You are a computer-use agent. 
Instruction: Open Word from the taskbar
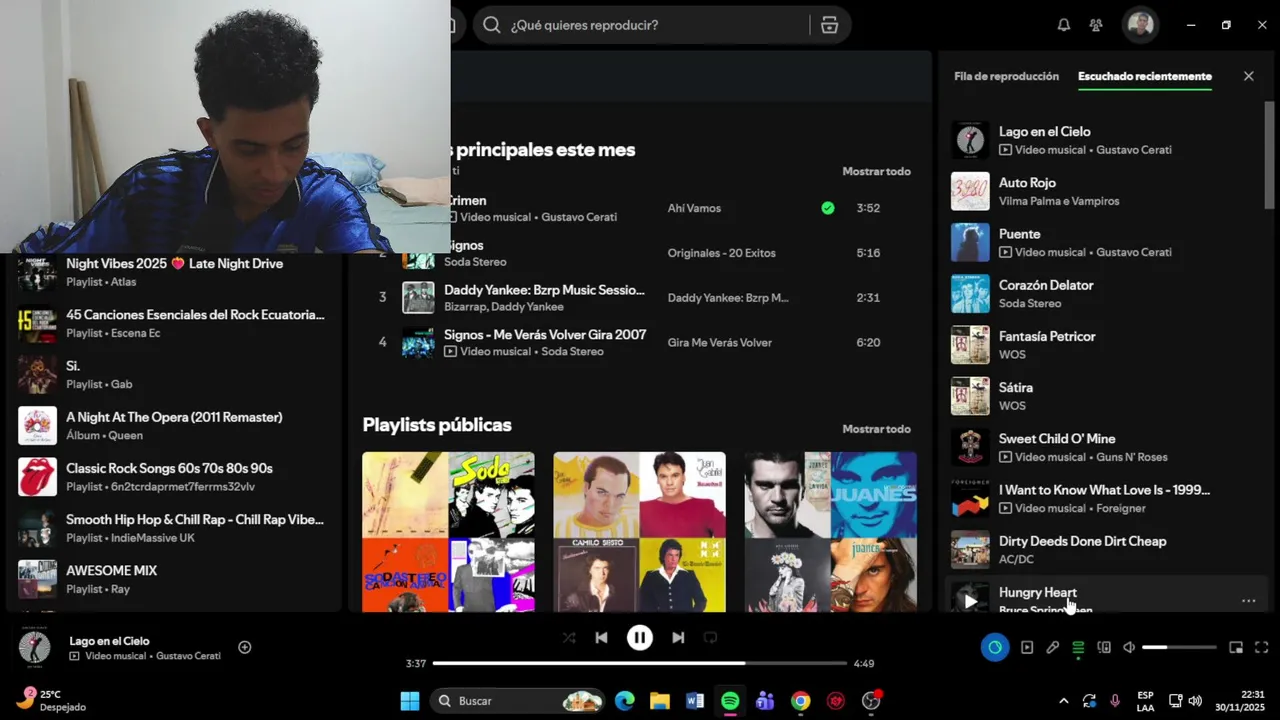coord(695,701)
